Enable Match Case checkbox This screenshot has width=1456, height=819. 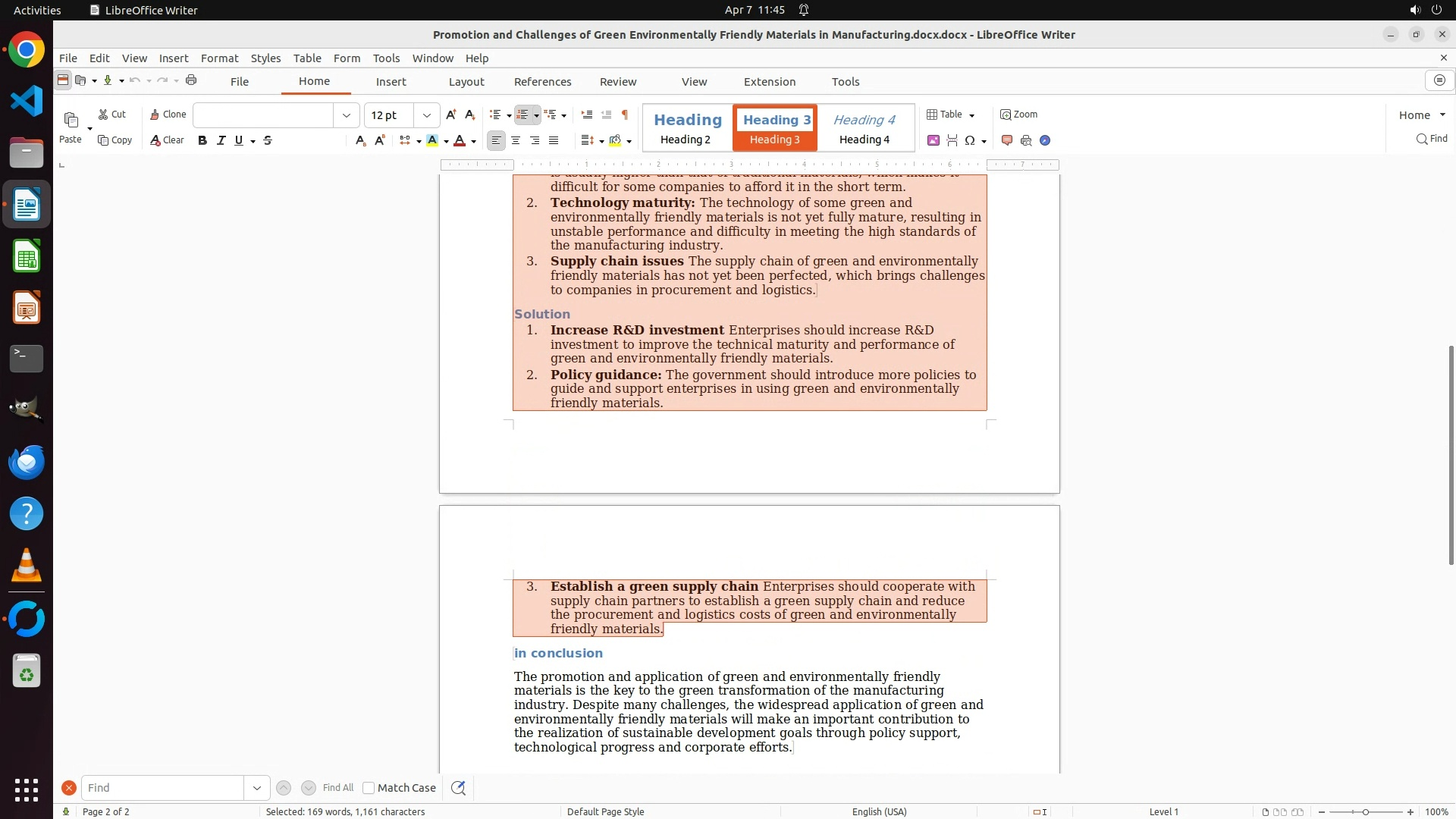369,788
